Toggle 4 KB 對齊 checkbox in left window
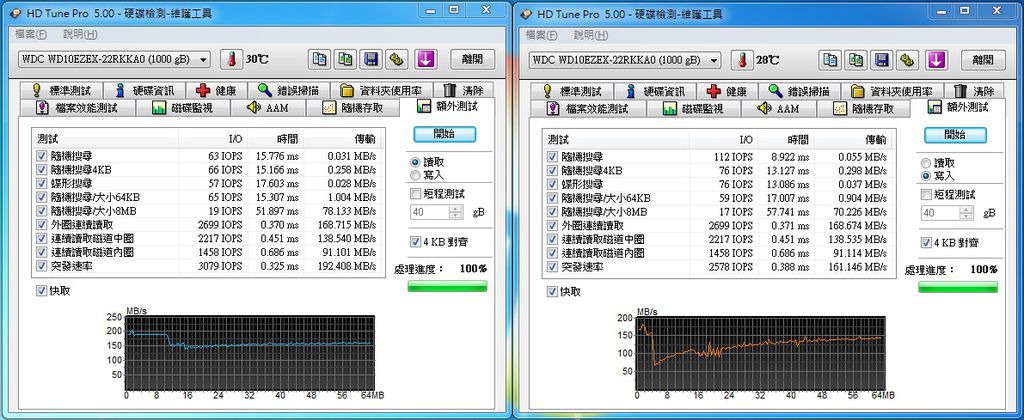1024x420 pixels. pos(415,242)
